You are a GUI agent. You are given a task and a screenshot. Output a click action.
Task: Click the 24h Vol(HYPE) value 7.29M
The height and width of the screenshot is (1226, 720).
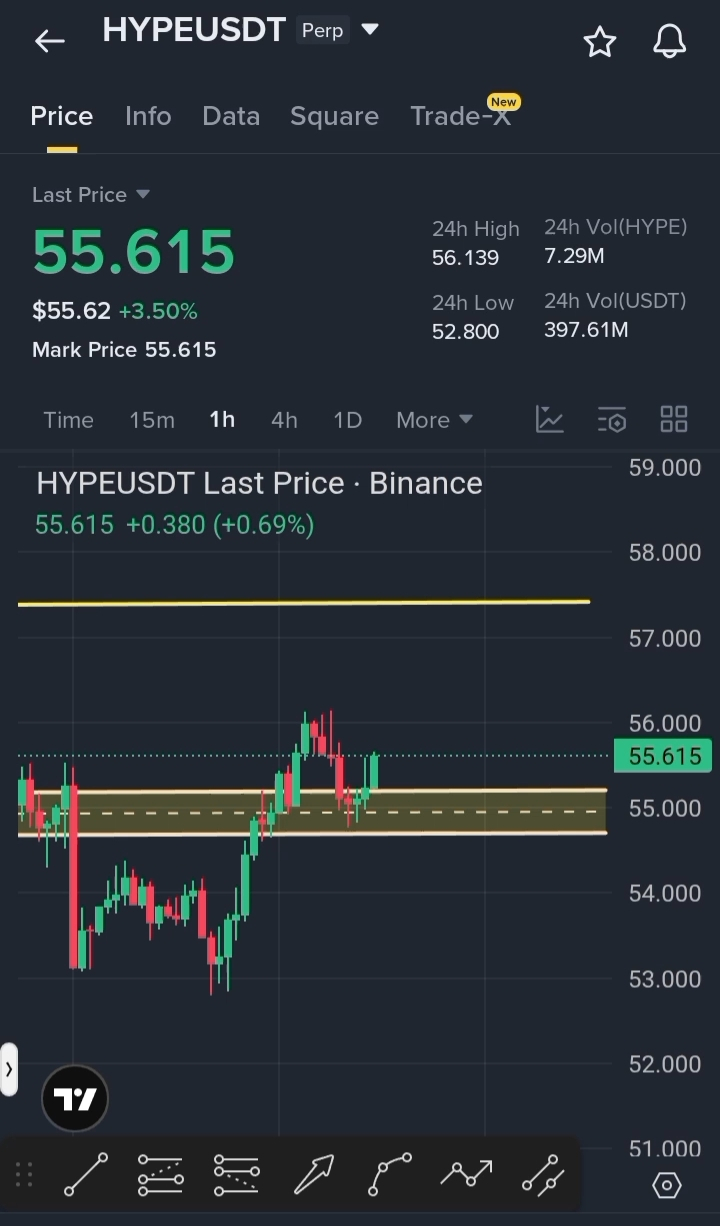574,256
